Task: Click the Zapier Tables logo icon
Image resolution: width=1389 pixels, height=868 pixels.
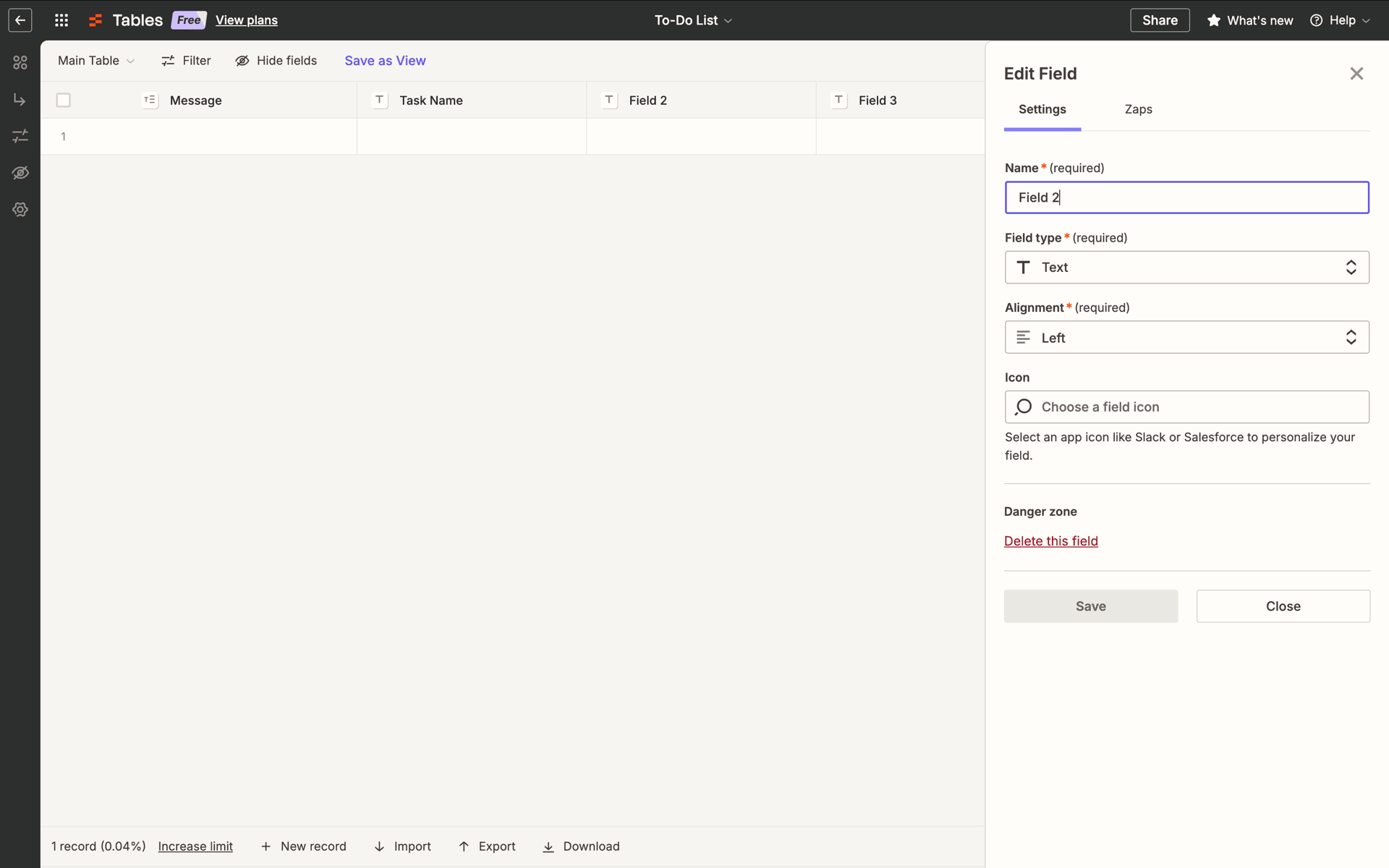Action: (95, 20)
